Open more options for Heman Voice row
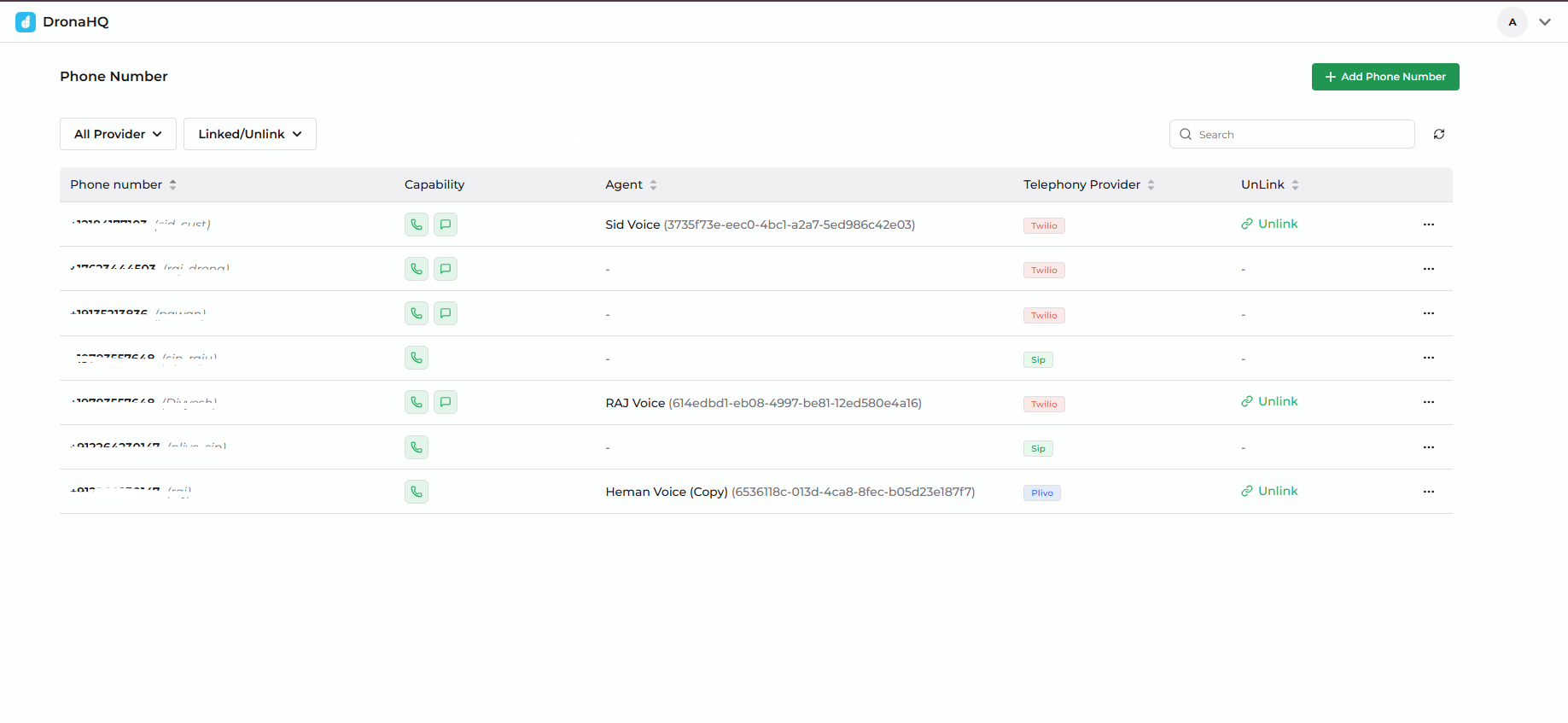Viewport: 1568px width, 723px height. (x=1429, y=492)
